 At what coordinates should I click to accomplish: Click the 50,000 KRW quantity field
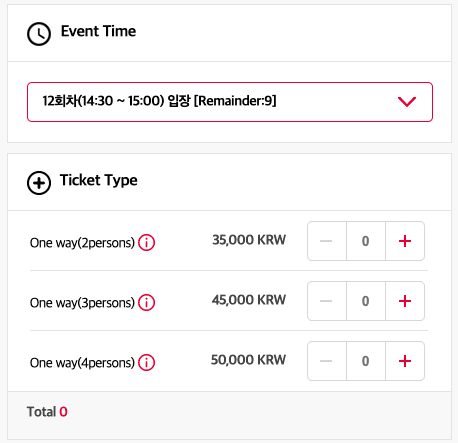click(x=366, y=361)
